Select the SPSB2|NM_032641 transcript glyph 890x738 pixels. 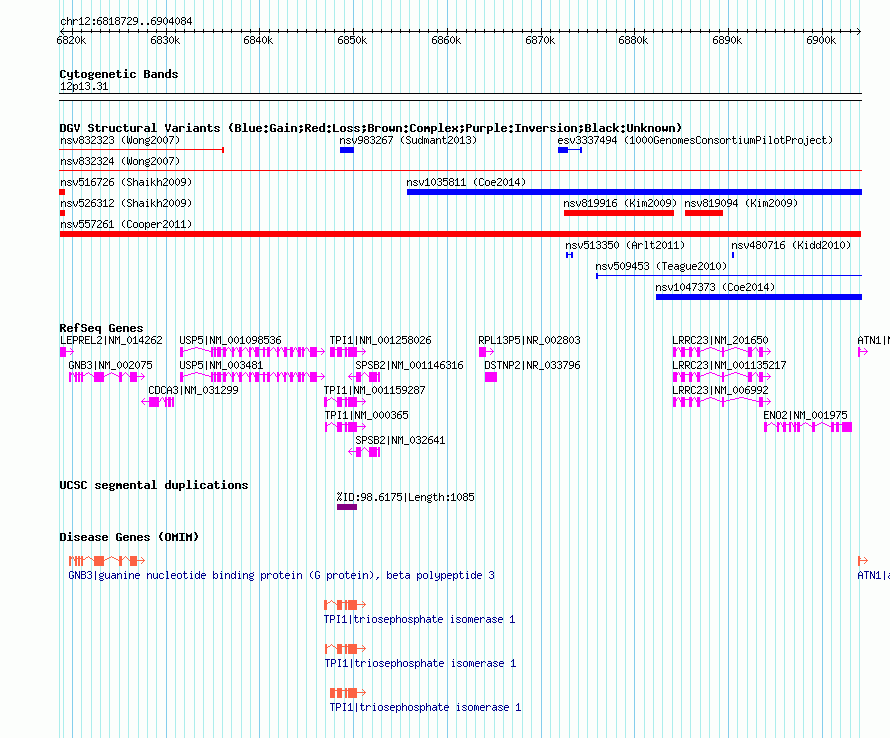pos(364,452)
